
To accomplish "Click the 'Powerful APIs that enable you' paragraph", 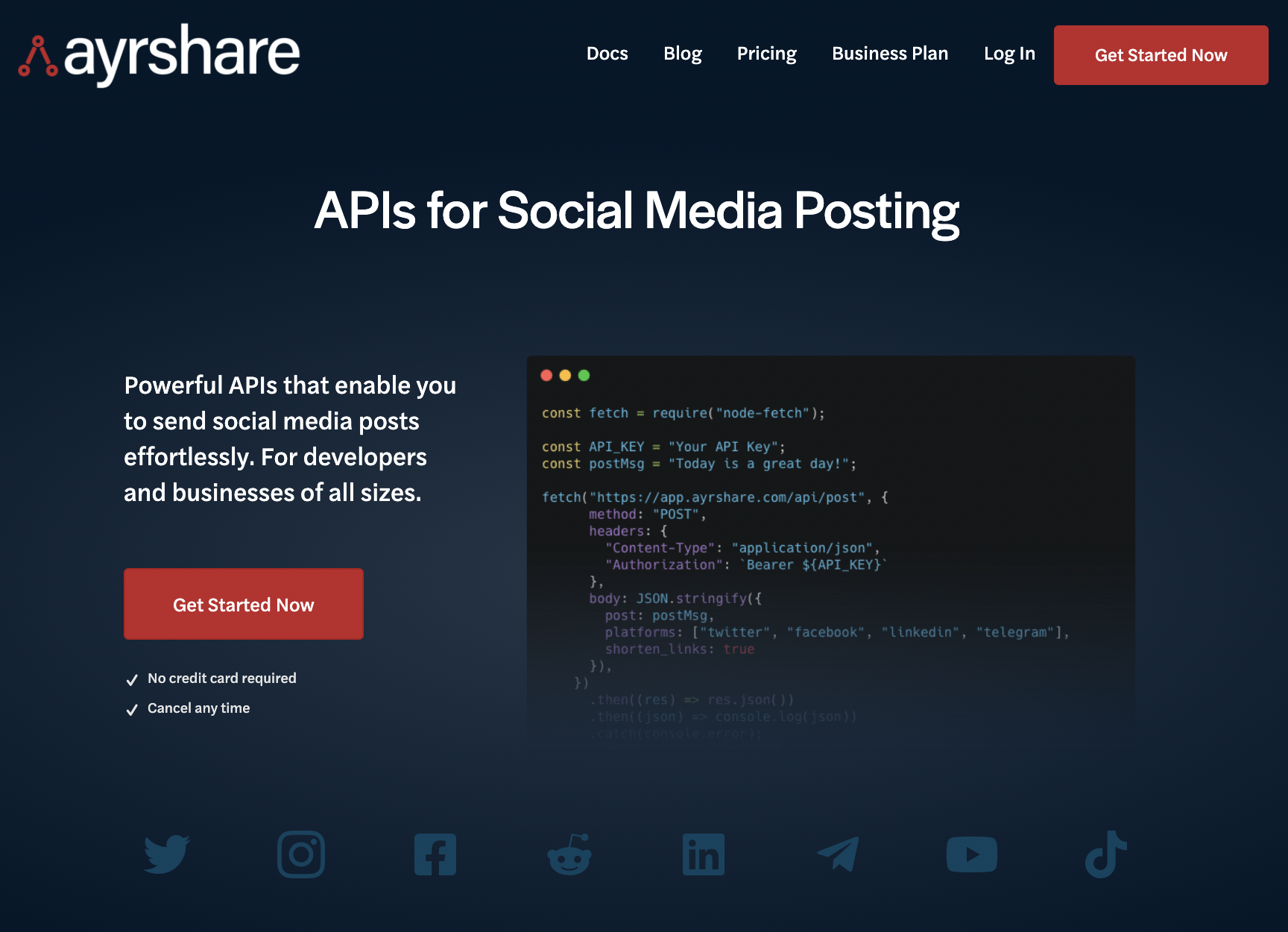I will point(290,438).
